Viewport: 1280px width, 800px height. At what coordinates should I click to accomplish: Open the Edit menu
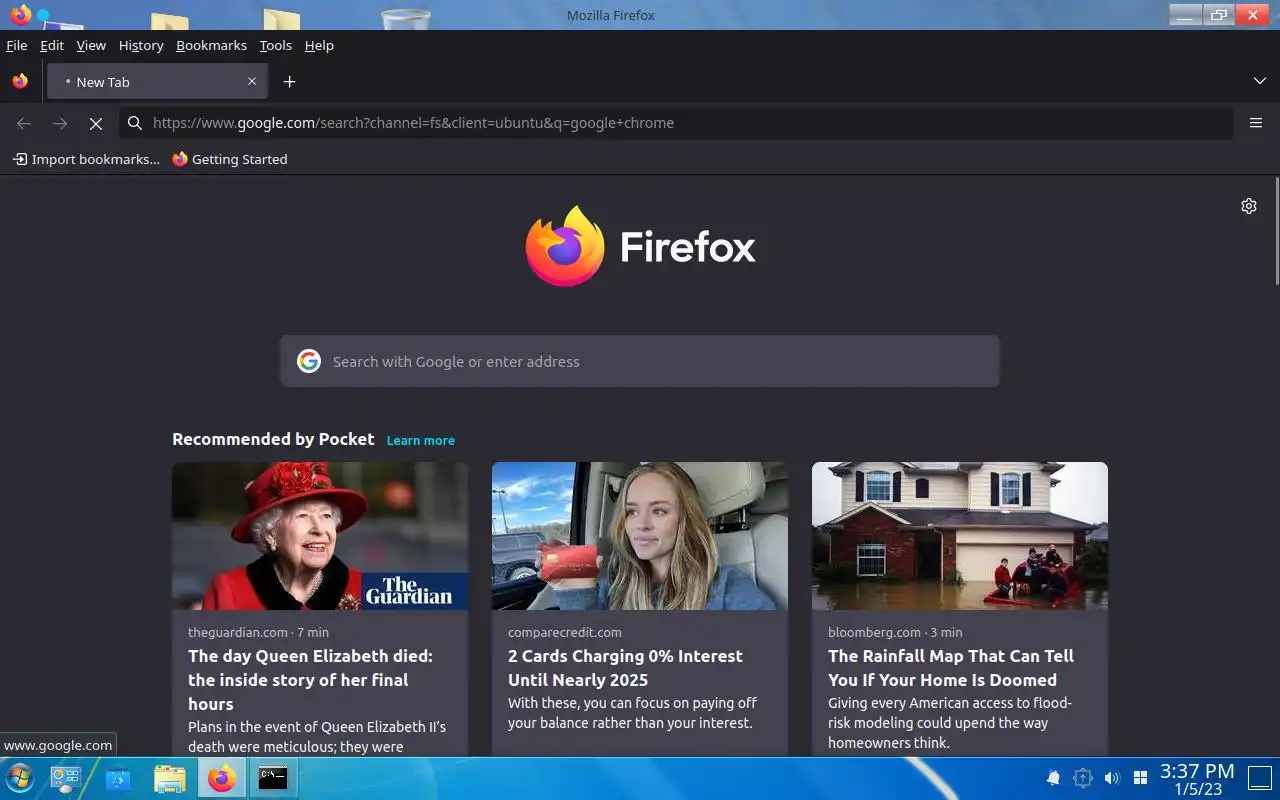tap(52, 45)
